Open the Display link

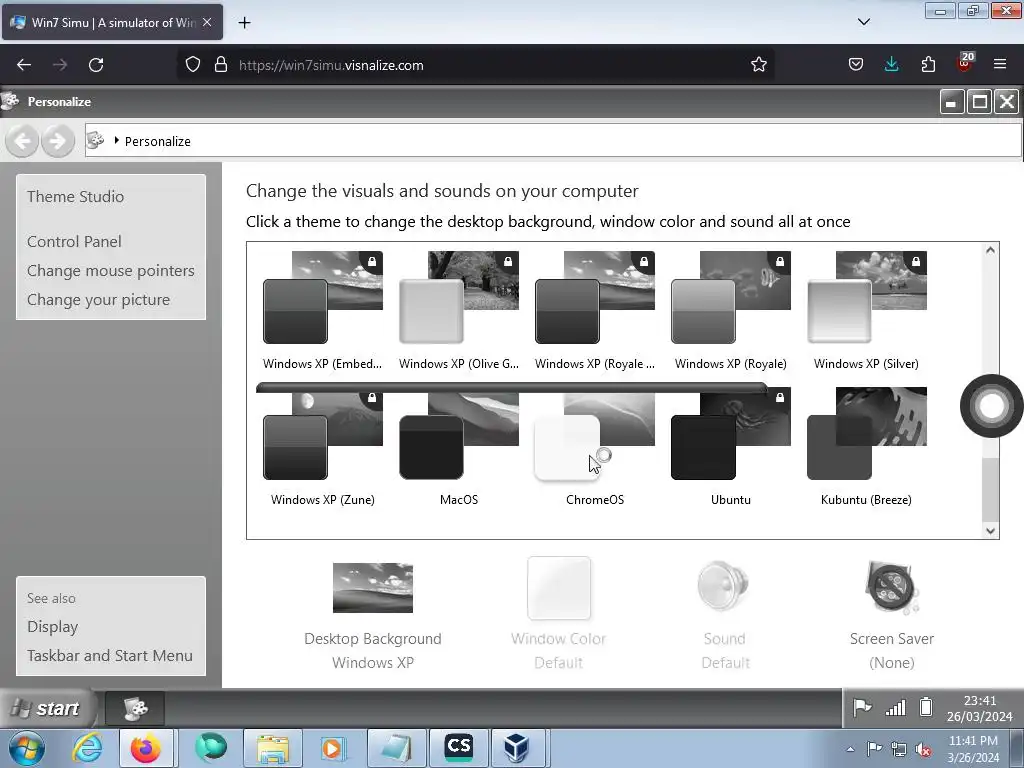(x=53, y=627)
